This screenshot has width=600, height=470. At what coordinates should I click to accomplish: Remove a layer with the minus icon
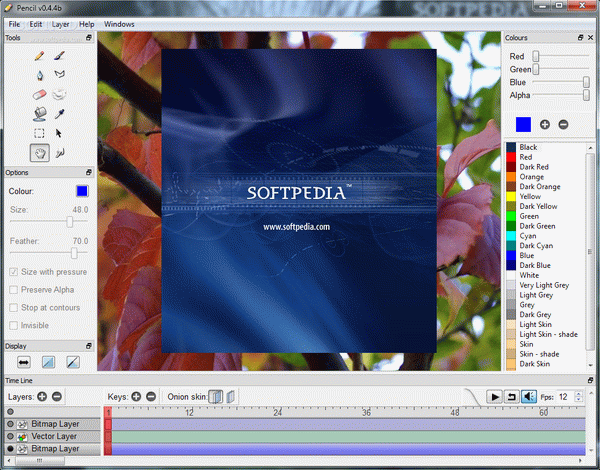(x=57, y=397)
